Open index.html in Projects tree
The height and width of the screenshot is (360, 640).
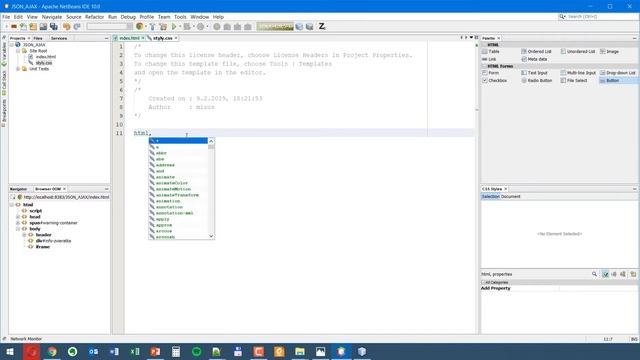(x=46, y=57)
